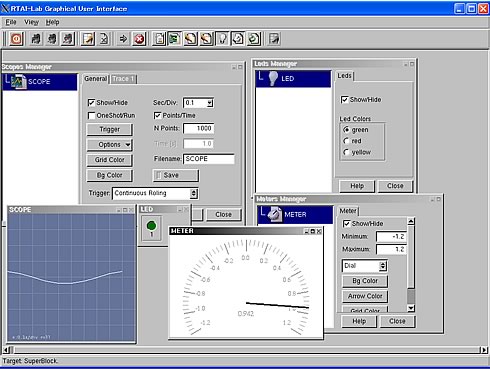Select the yellow Led color radio button
This screenshot has height=369, width=490.
[346, 152]
